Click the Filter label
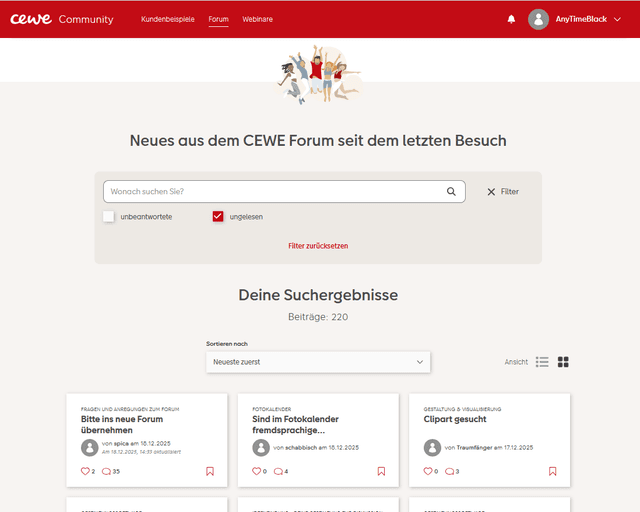Screen dimensions: 640x512 tap(510, 191)
